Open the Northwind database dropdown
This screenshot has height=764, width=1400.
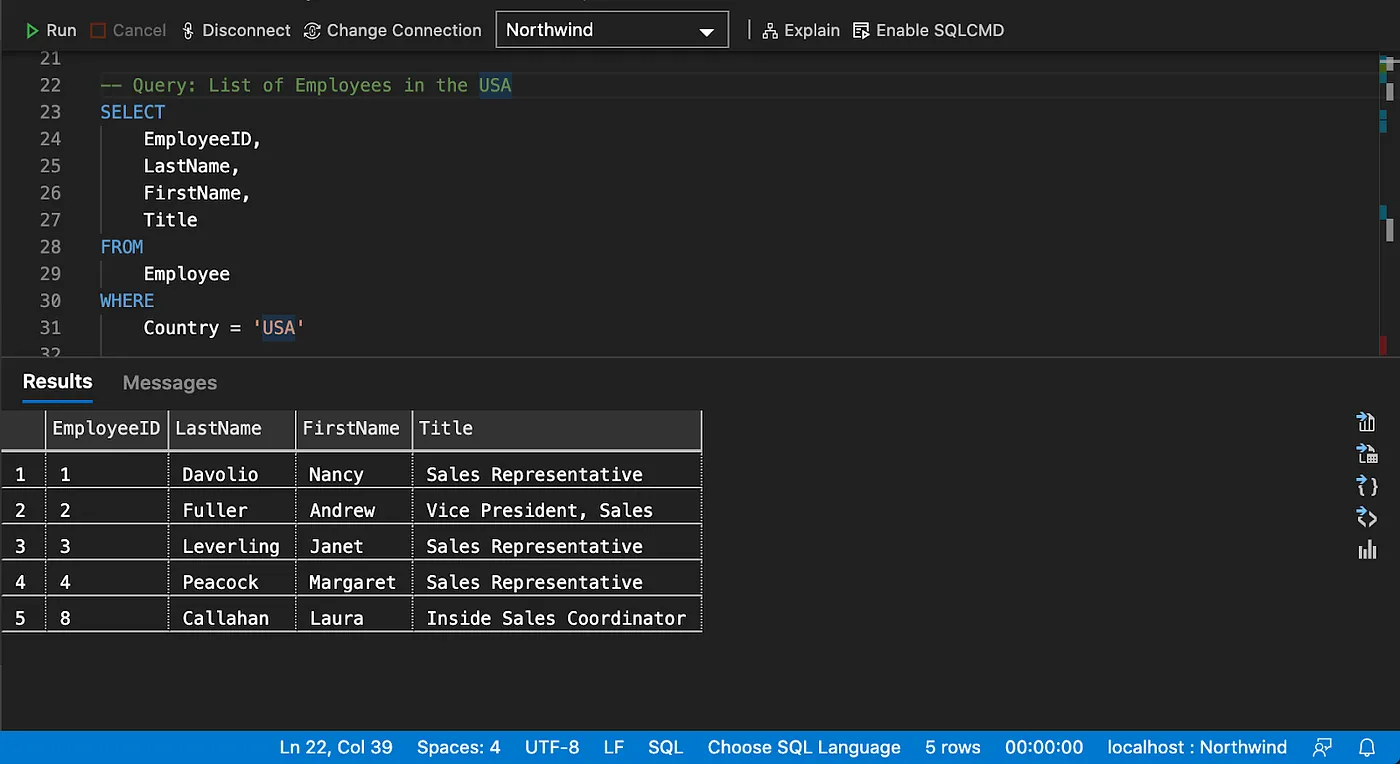point(612,30)
